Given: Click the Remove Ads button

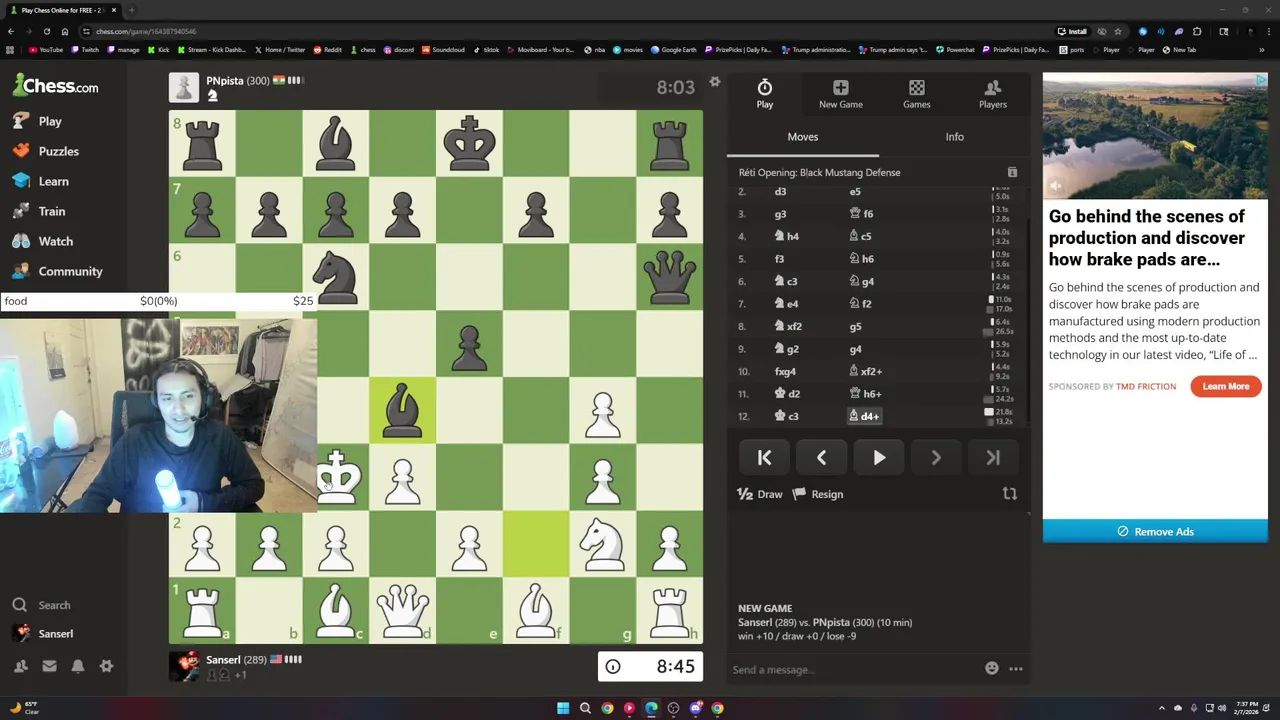Looking at the screenshot, I should coord(1155,532).
